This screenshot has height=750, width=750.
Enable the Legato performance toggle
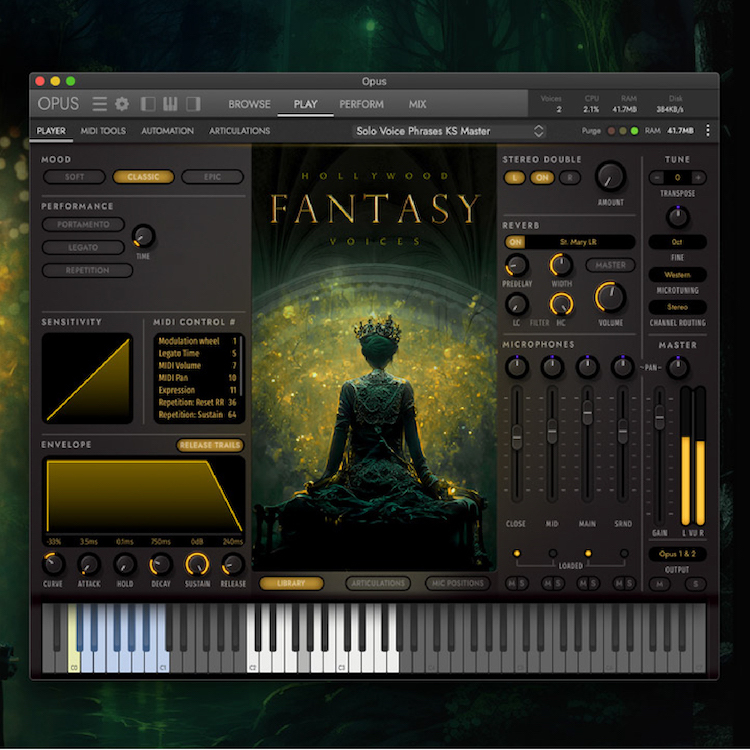[84, 247]
